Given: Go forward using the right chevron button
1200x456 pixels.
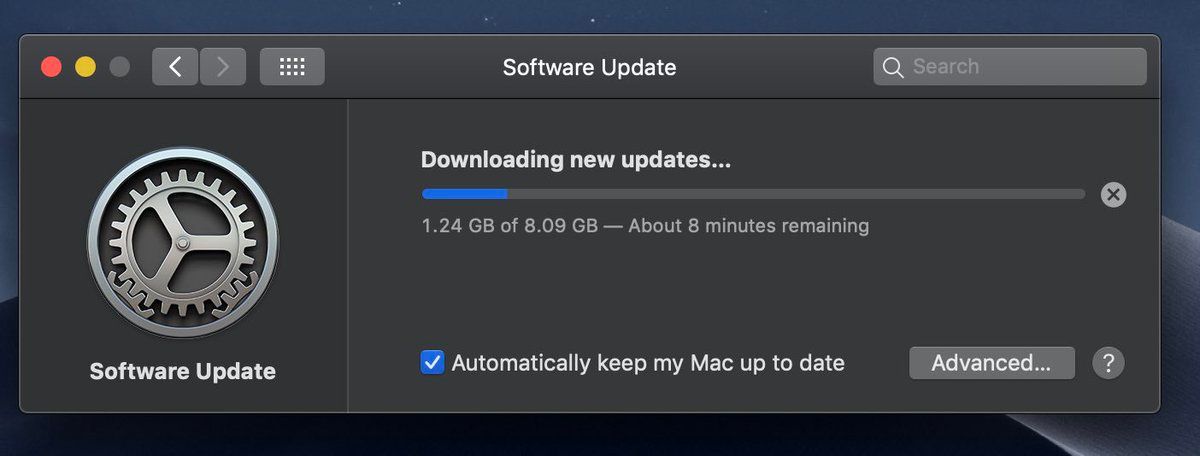Looking at the screenshot, I should [x=222, y=67].
